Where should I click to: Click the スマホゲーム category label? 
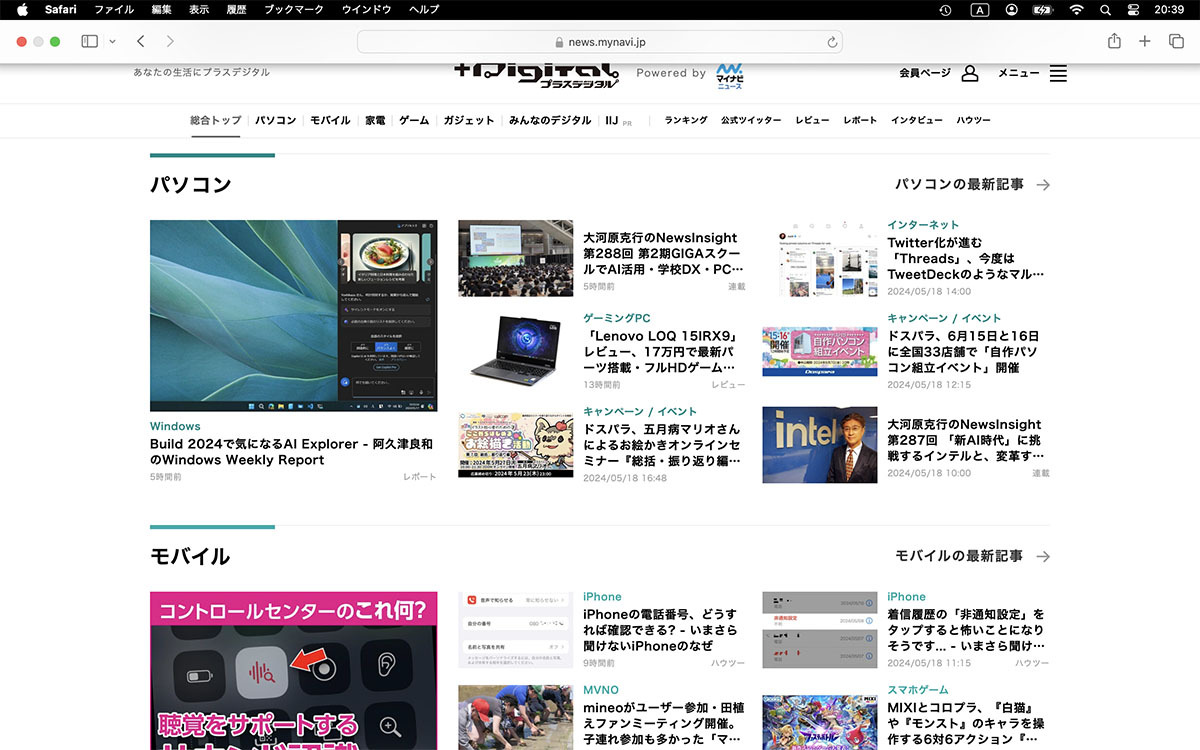[918, 690]
